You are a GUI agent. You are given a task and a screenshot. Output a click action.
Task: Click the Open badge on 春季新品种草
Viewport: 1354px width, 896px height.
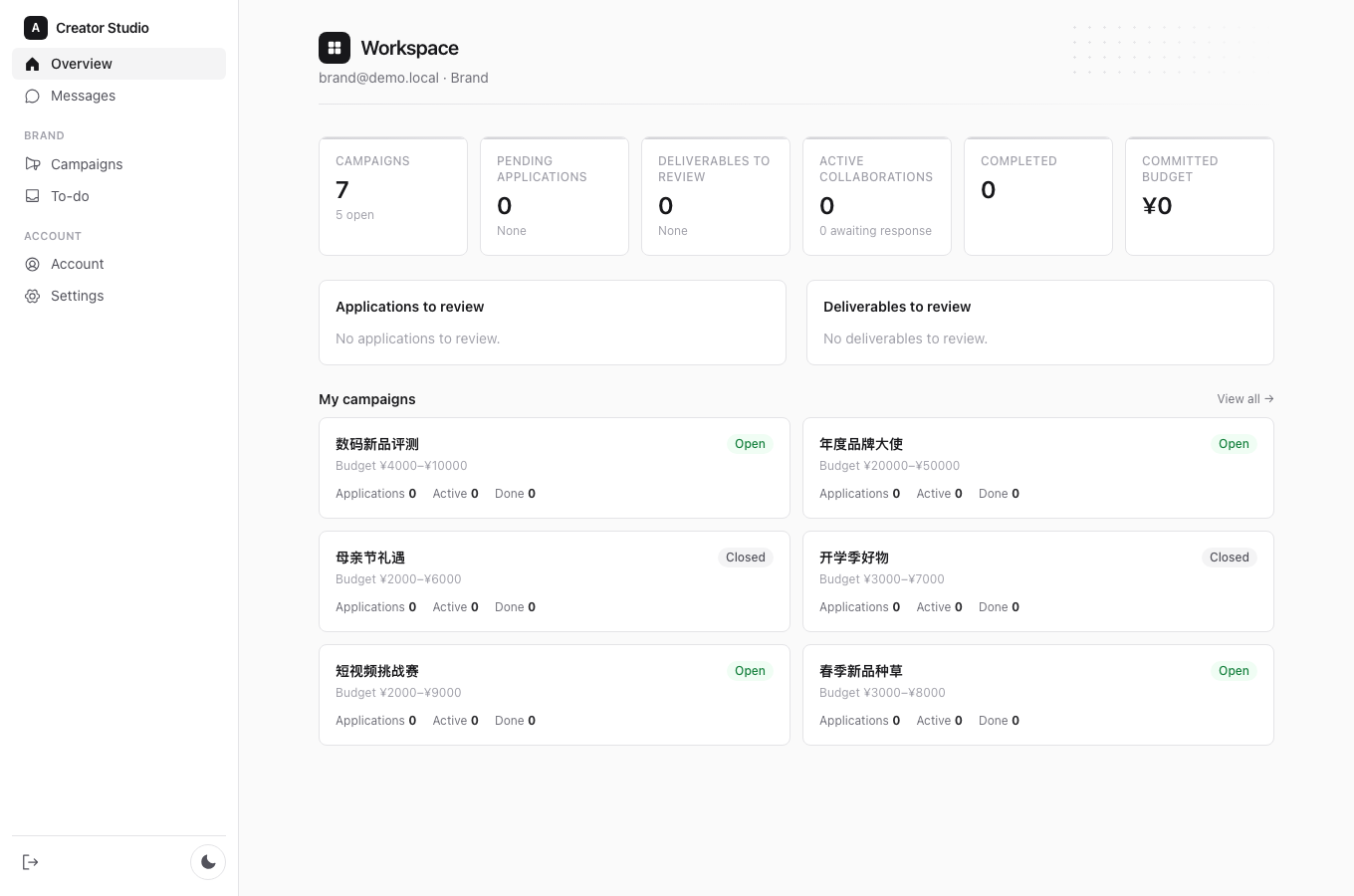click(x=1234, y=671)
